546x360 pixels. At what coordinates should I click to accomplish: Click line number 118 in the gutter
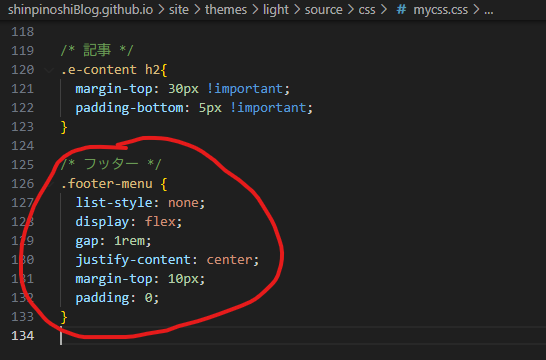pos(23,32)
